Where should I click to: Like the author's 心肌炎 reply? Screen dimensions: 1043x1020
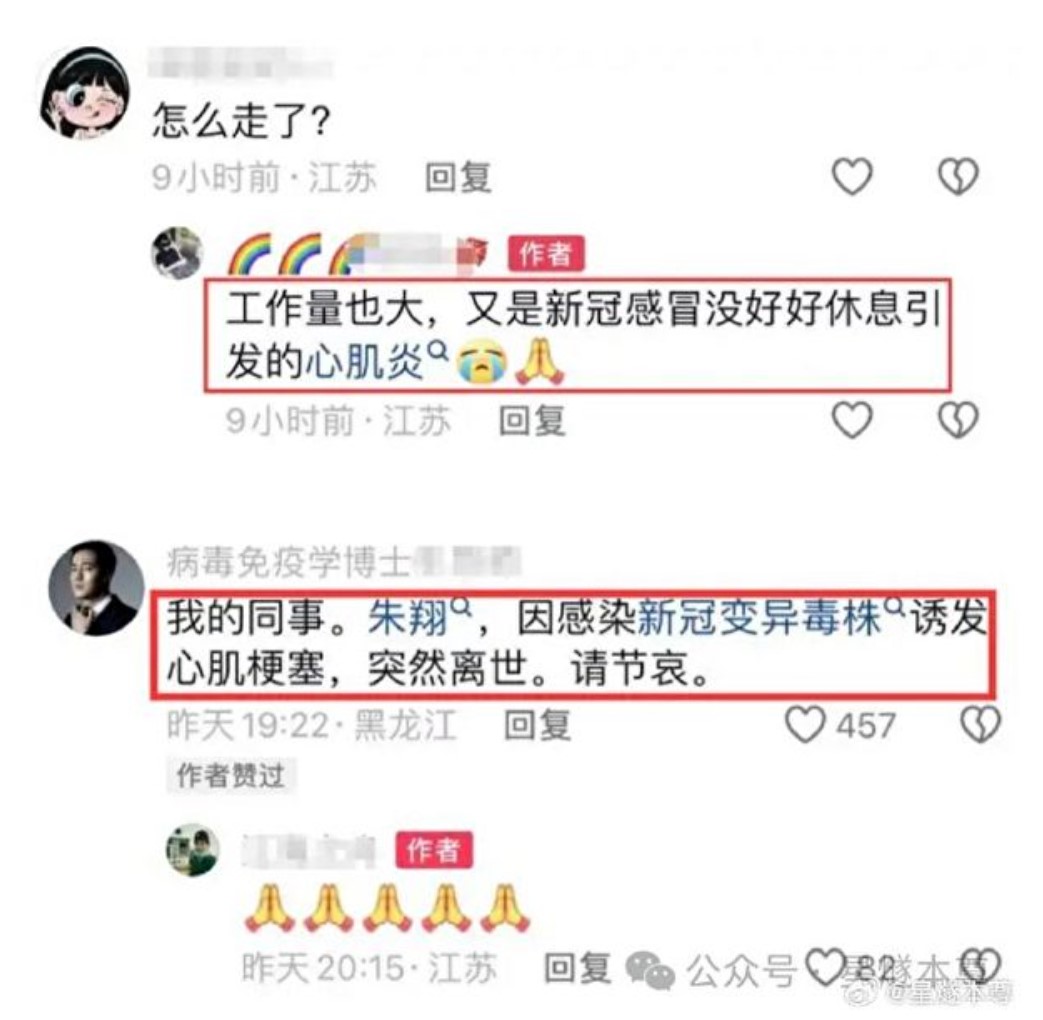[852, 420]
